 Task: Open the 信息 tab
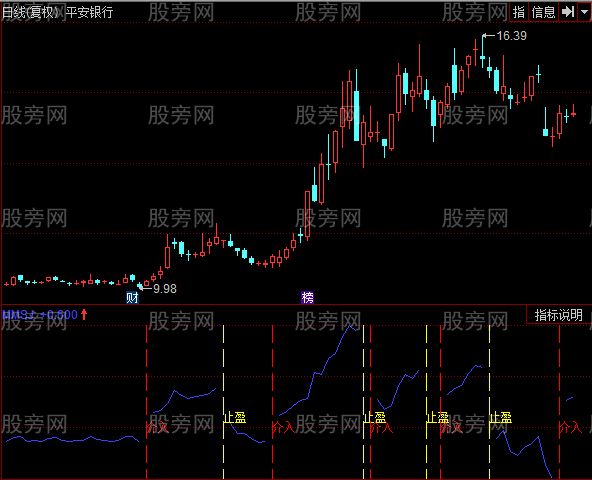[543, 12]
